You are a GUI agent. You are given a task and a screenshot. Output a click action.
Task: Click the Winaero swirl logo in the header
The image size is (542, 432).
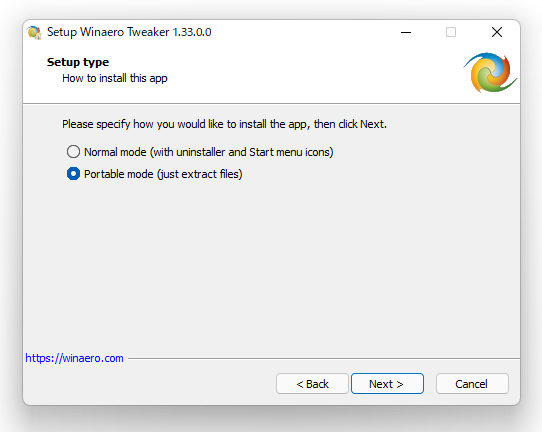tap(490, 73)
